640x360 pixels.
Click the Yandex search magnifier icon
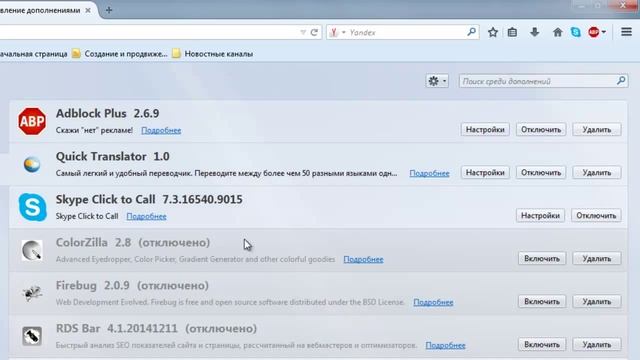[471, 32]
